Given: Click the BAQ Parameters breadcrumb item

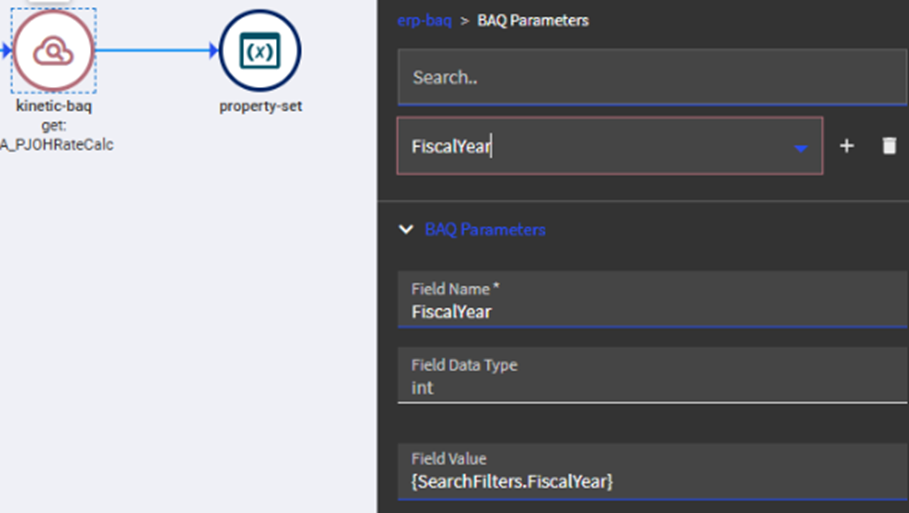Looking at the screenshot, I should click(533, 20).
